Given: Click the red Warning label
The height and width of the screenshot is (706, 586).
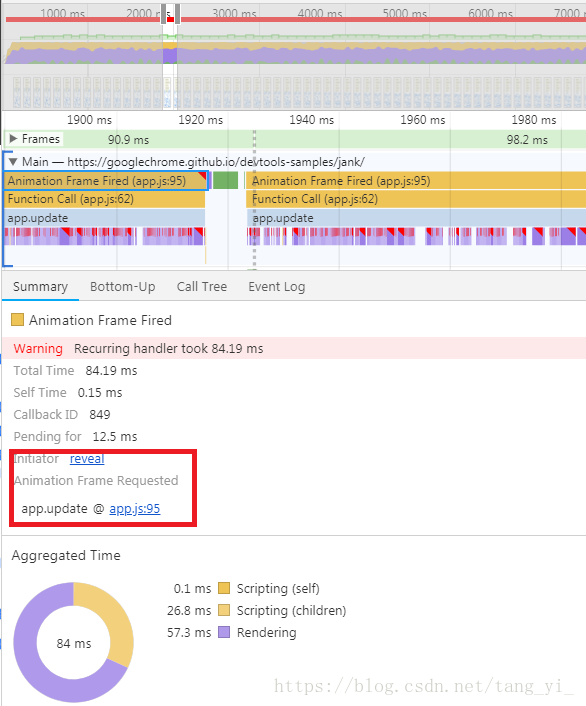Looking at the screenshot, I should point(38,348).
